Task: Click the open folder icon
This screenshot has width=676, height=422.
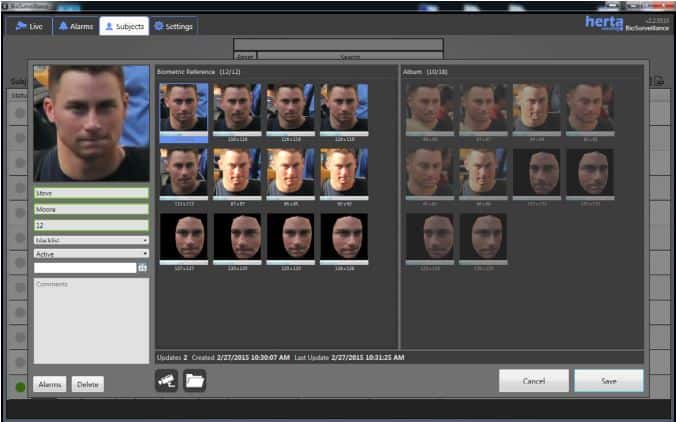Action: (195, 381)
